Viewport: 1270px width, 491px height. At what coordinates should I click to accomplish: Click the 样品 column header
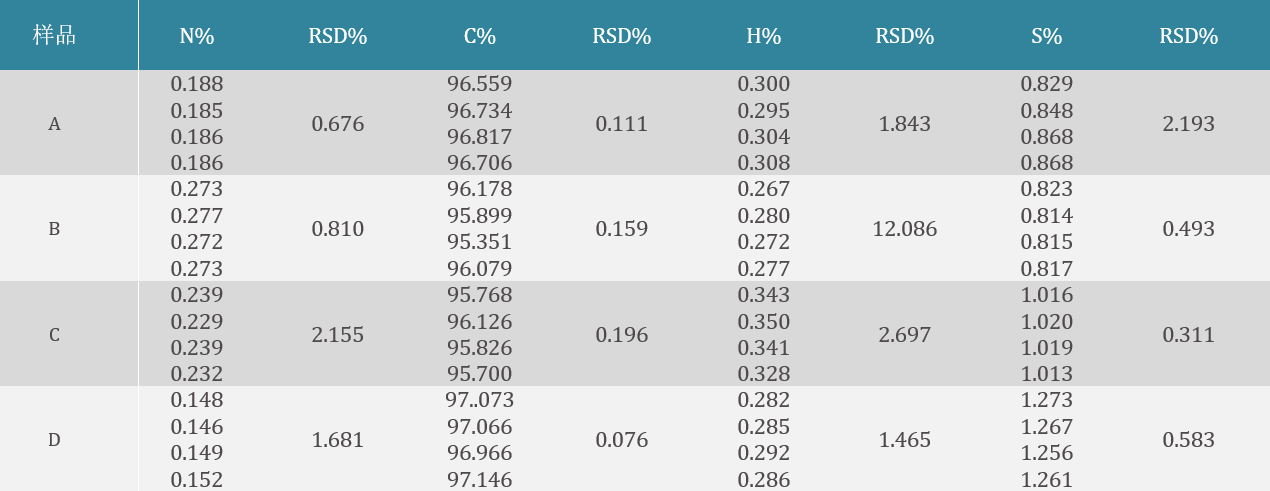55,36
